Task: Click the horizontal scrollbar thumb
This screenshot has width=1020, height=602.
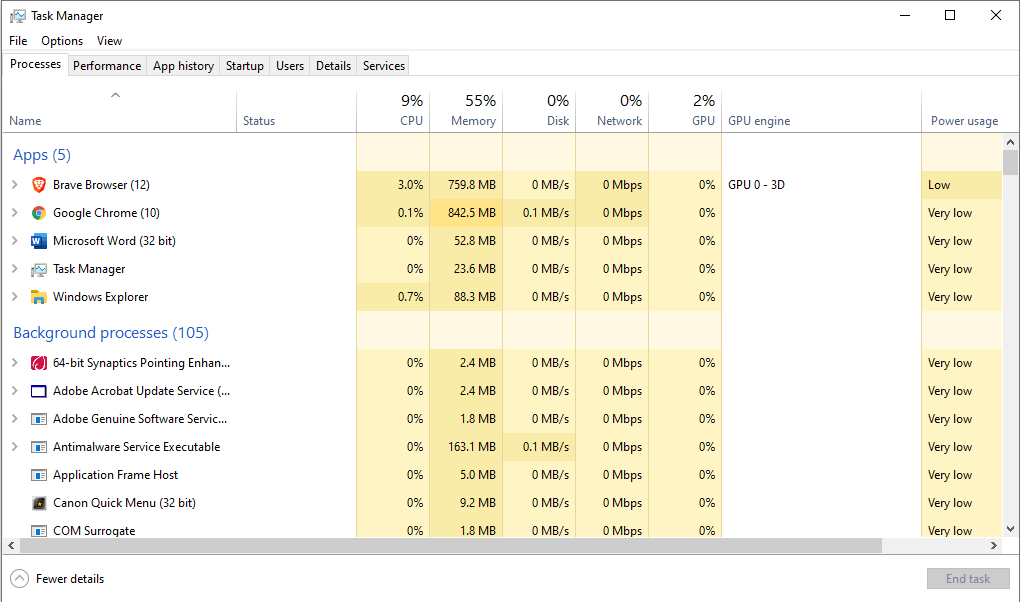Action: point(450,546)
